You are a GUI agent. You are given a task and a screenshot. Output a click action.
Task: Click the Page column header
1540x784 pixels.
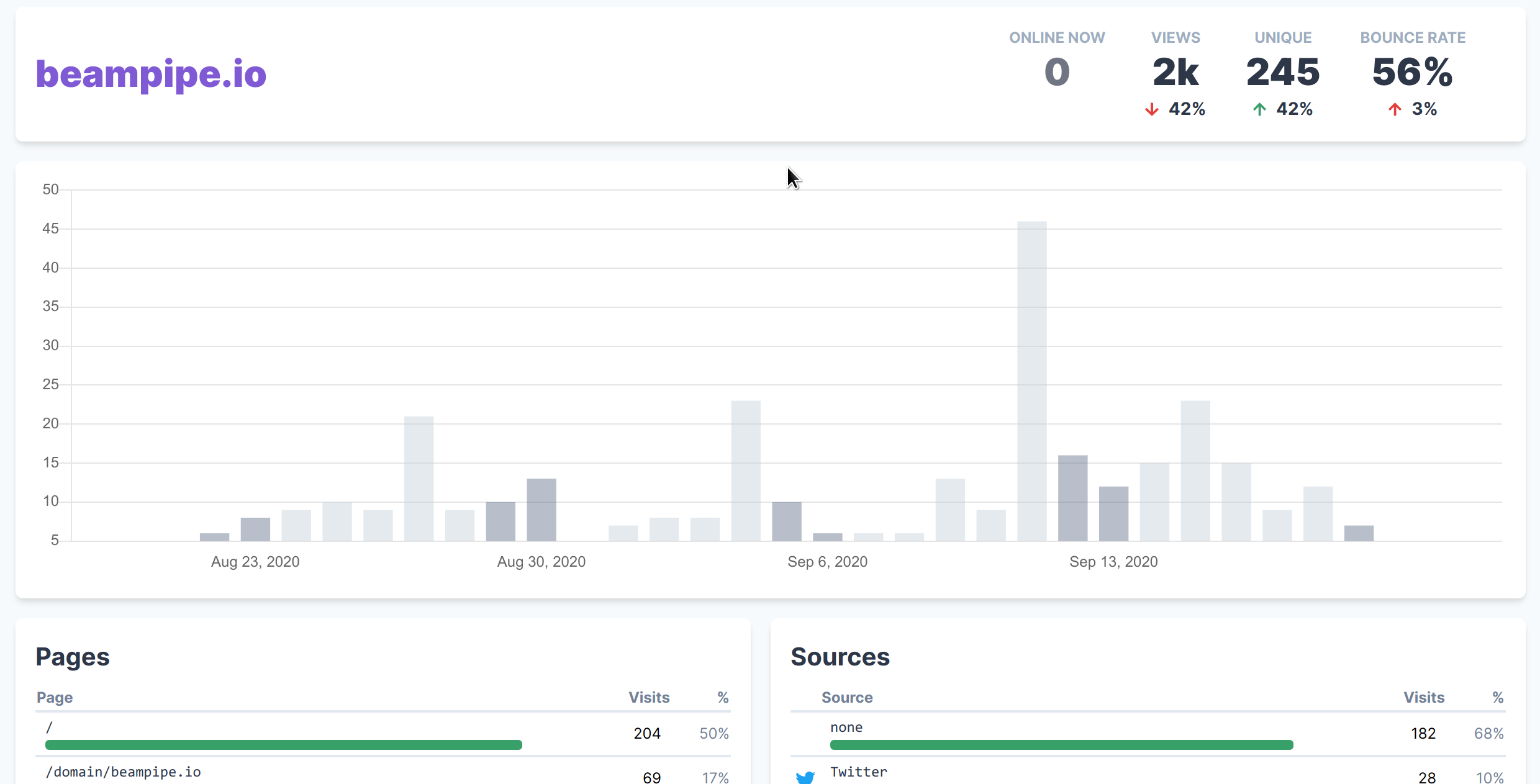pos(55,697)
